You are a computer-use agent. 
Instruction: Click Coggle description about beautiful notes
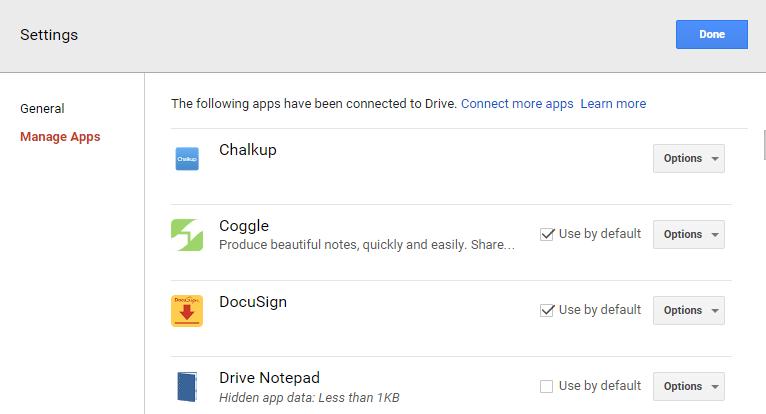pos(367,245)
